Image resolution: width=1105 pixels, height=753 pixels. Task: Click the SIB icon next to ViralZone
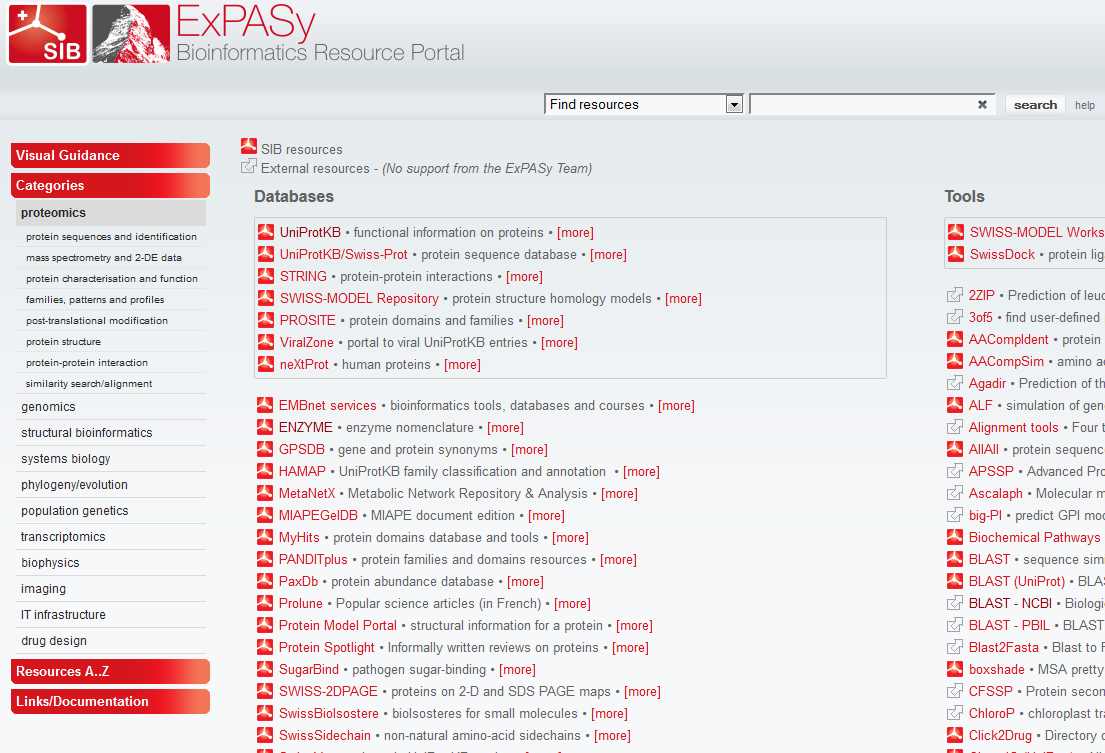point(266,342)
